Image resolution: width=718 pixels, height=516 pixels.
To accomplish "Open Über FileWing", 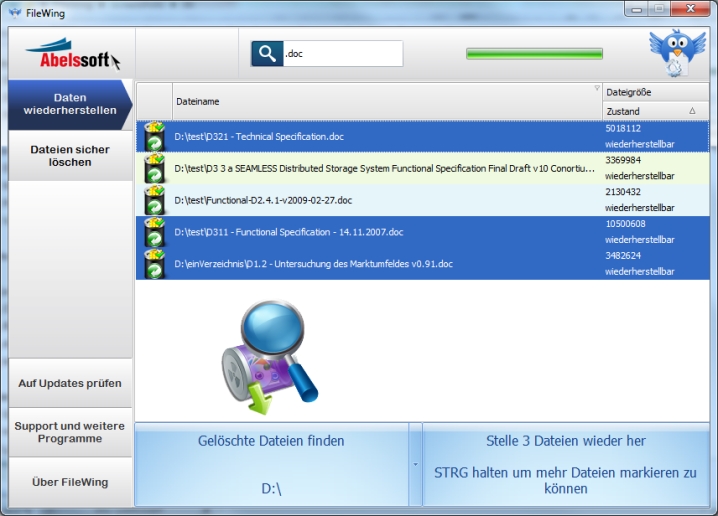I will tap(70, 482).
